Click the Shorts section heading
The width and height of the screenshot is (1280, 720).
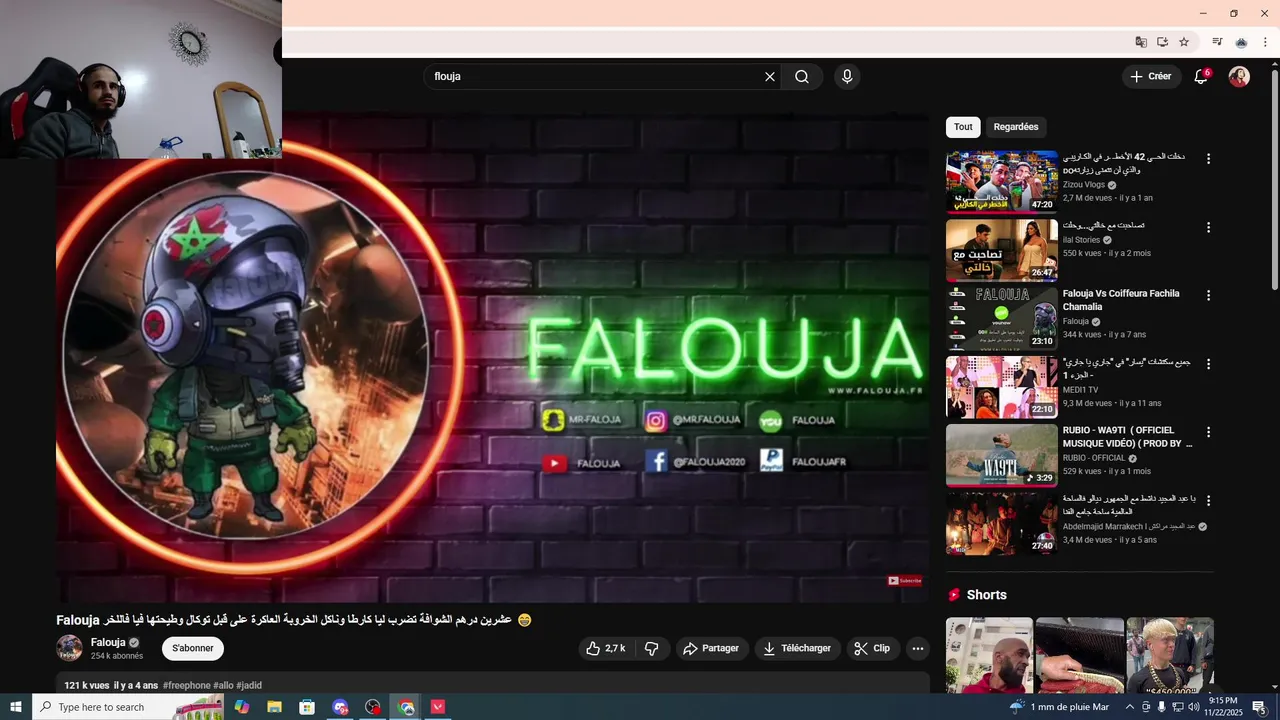987,595
